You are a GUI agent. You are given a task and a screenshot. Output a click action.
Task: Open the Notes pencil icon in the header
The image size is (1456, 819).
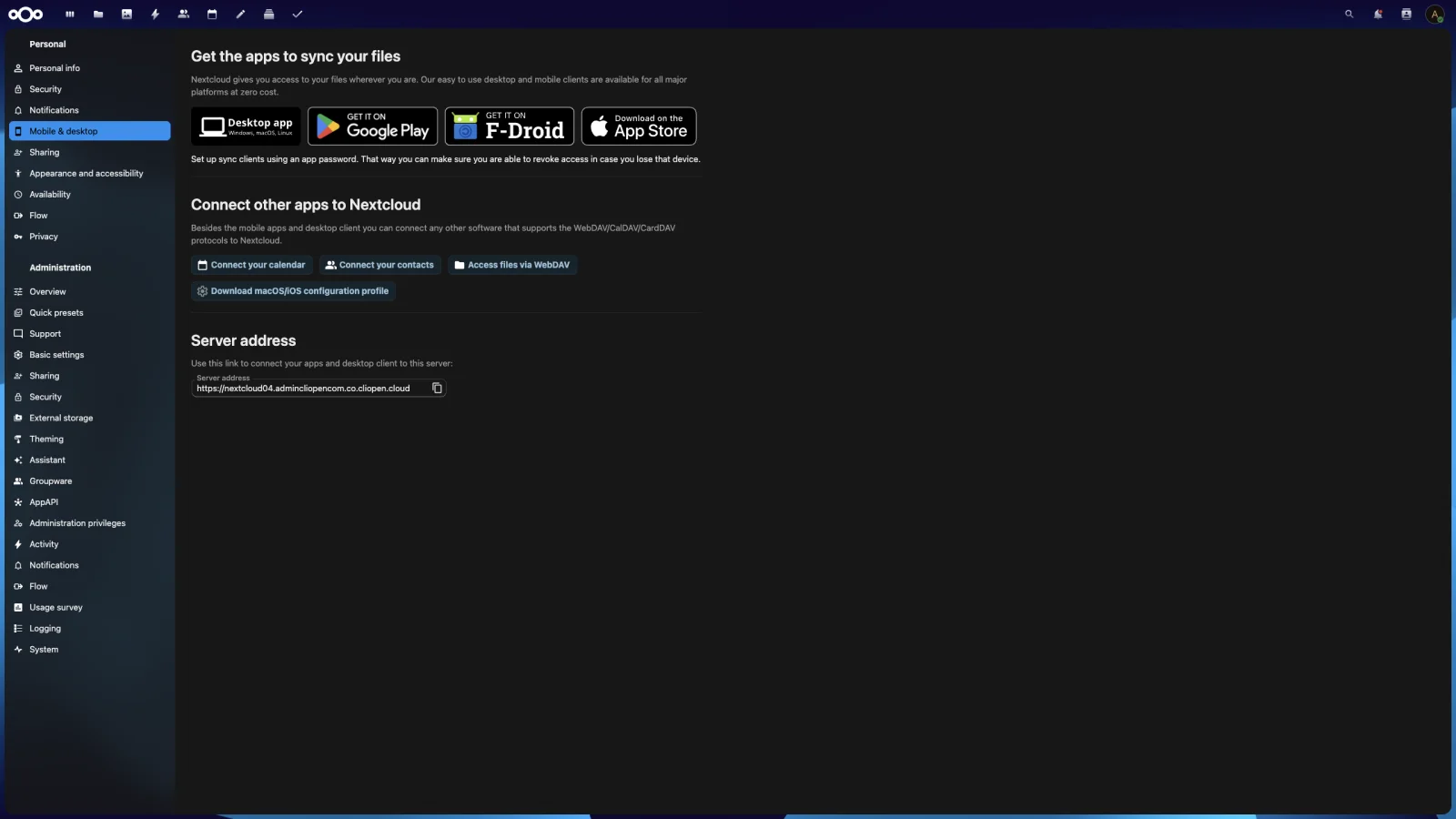240,15
